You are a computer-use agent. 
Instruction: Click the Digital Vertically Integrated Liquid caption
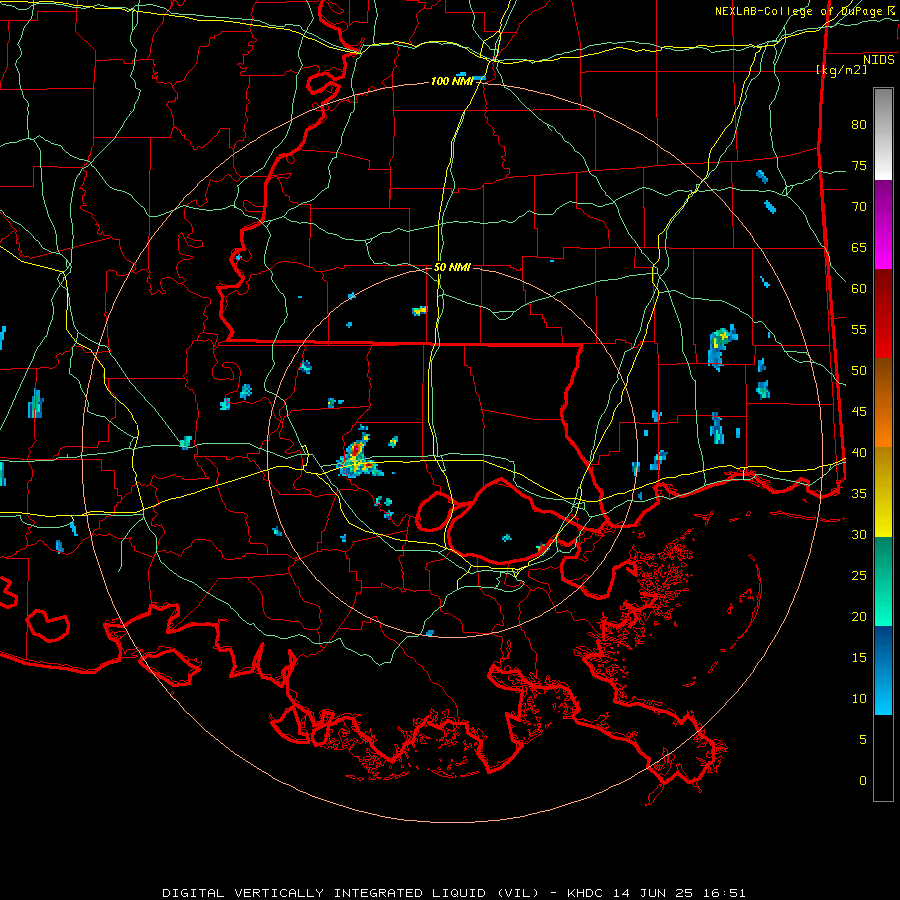tap(350, 893)
